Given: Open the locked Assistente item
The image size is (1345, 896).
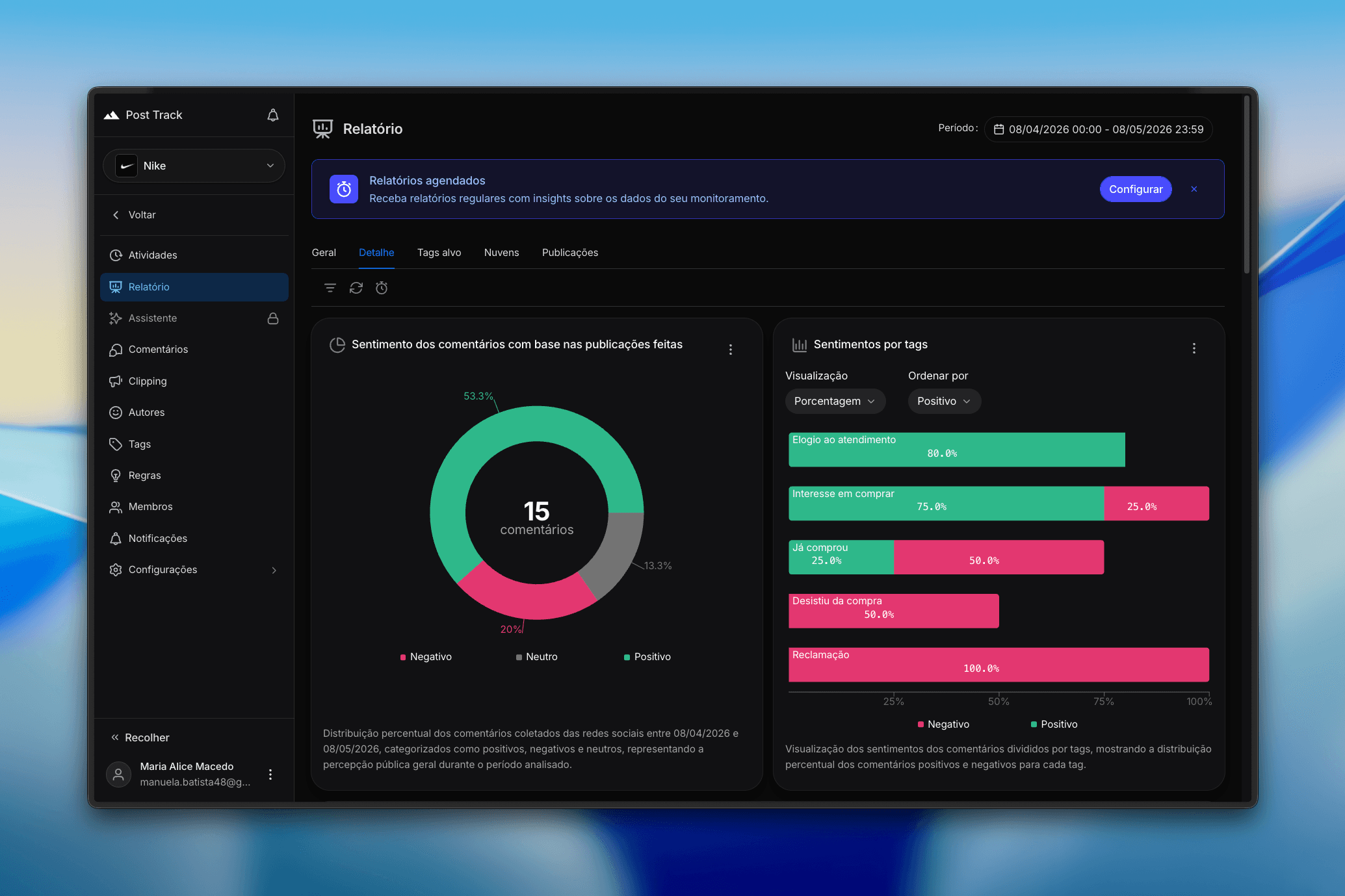Looking at the screenshot, I should click(194, 318).
